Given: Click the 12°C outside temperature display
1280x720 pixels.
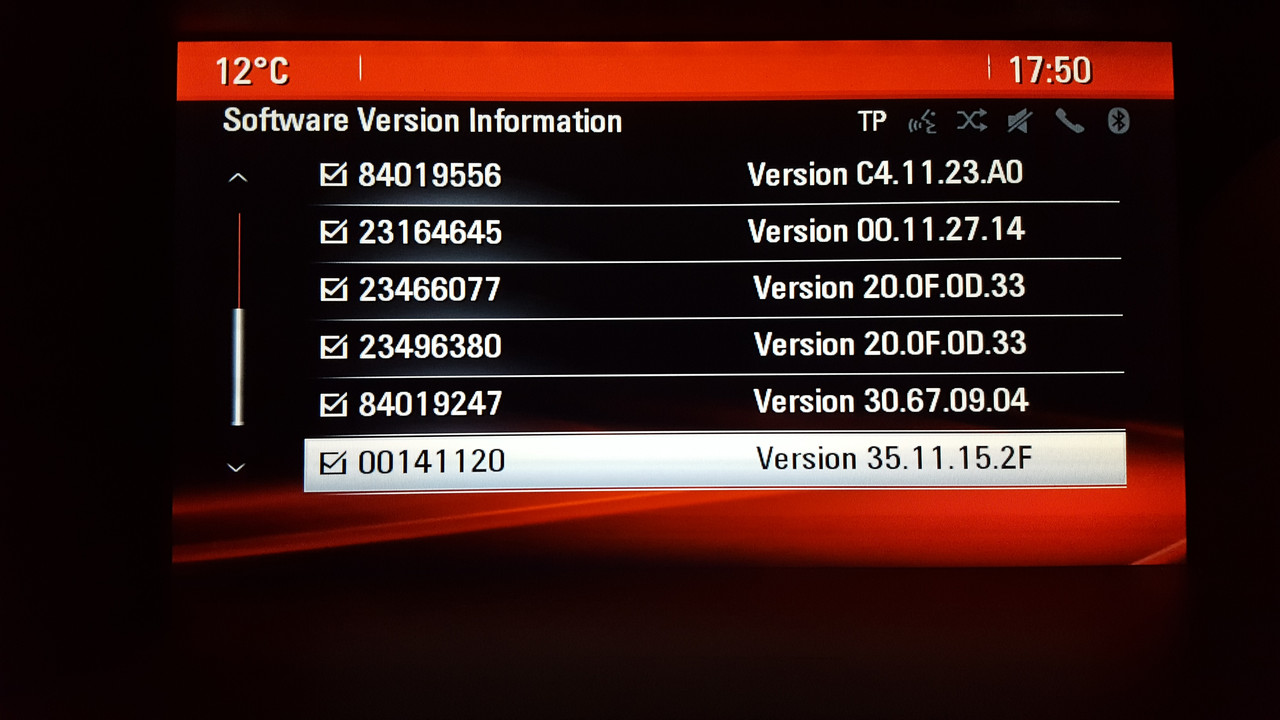Looking at the screenshot, I should pos(252,71).
